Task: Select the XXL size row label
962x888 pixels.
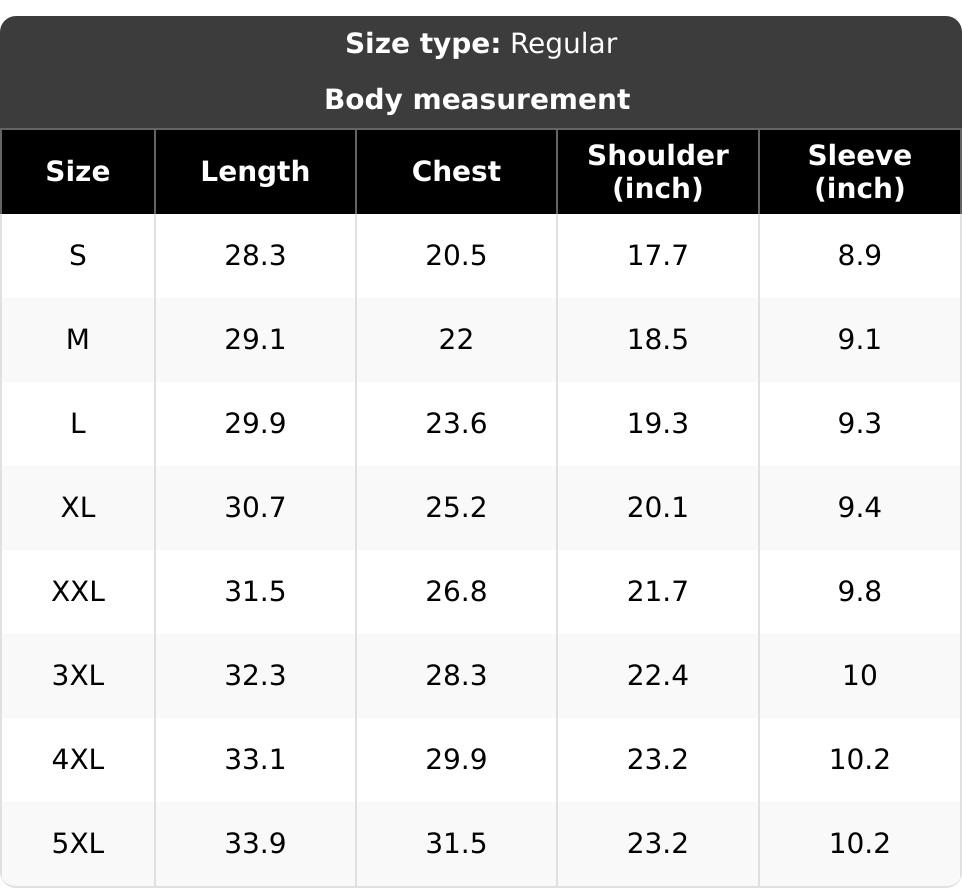Action: pyautogui.click(x=78, y=592)
